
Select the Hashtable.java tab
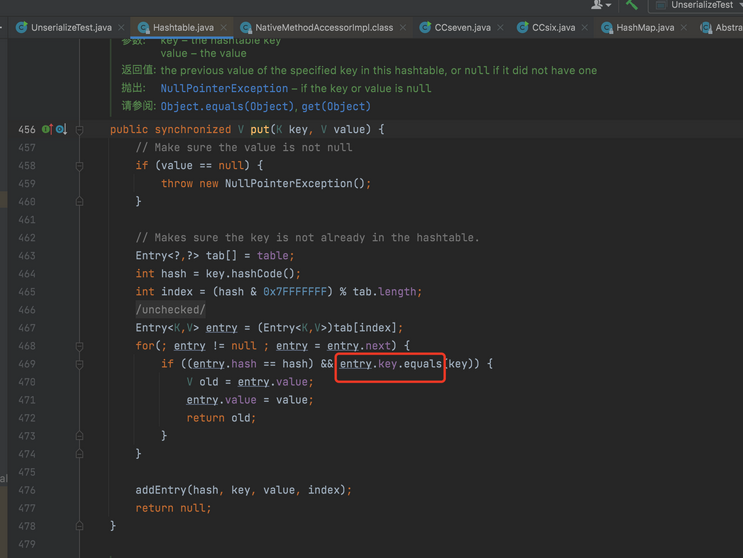pos(183,27)
